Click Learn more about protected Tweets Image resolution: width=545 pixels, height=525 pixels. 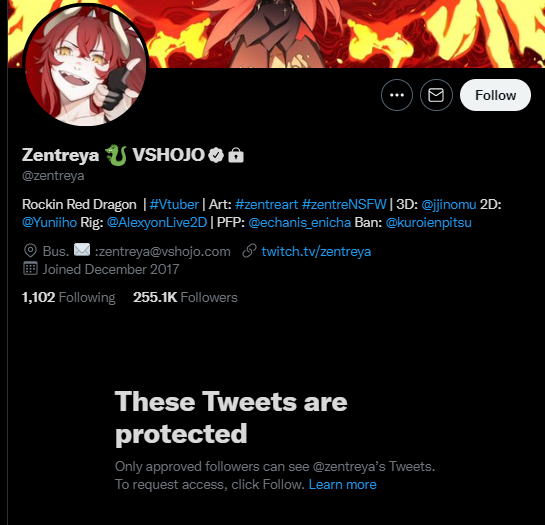click(342, 484)
